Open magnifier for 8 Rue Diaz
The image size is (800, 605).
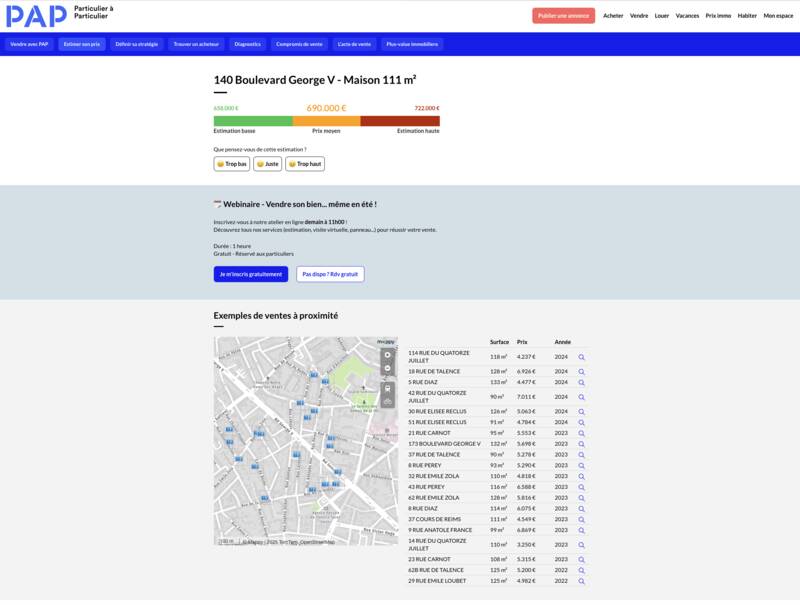tap(581, 509)
